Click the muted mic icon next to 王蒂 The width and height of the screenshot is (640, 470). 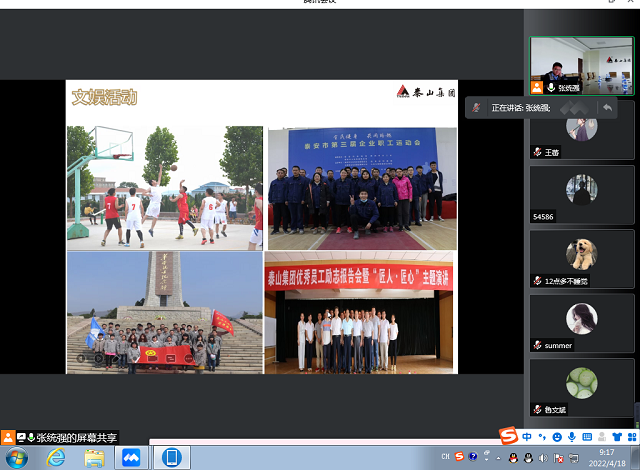[x=538, y=152]
